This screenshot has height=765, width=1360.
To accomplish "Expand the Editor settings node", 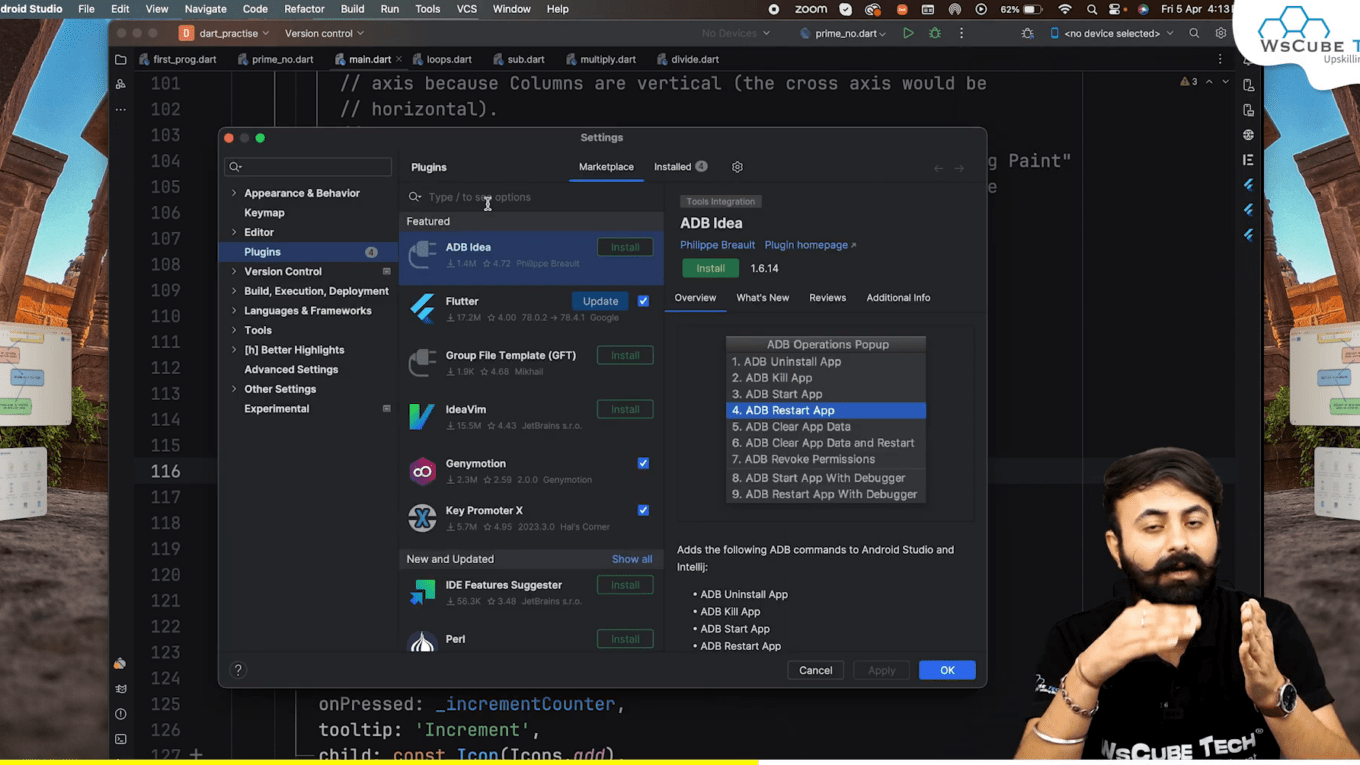I will point(234,232).
